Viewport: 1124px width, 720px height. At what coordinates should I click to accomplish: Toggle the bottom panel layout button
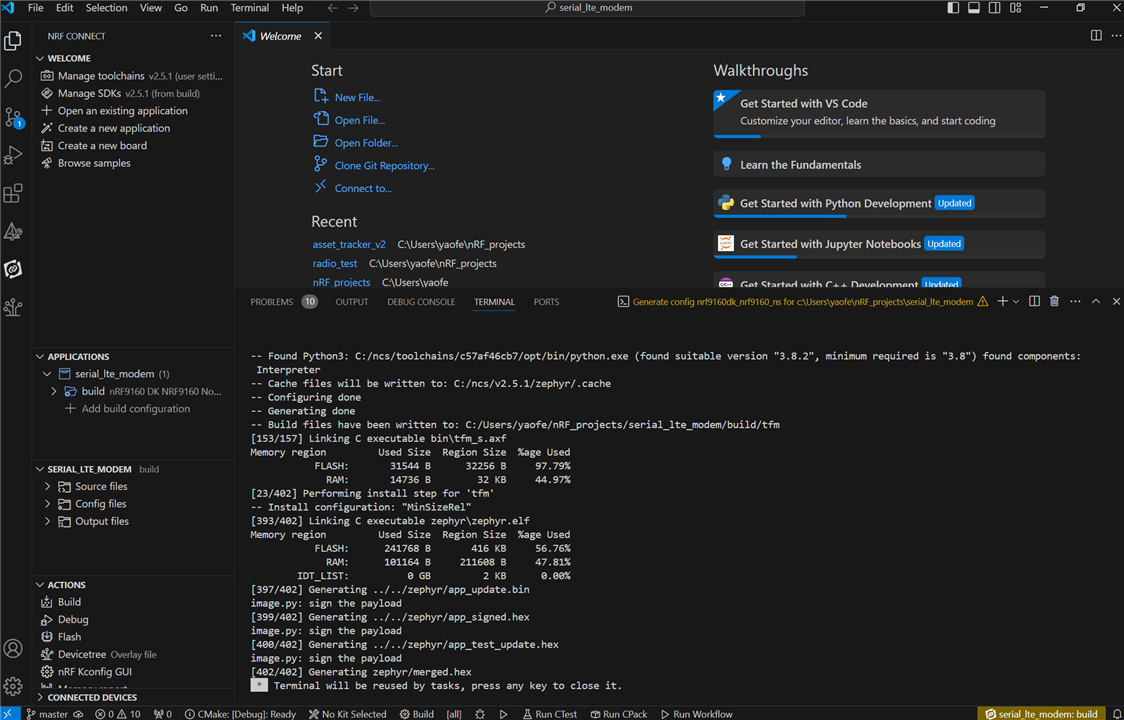pos(974,8)
